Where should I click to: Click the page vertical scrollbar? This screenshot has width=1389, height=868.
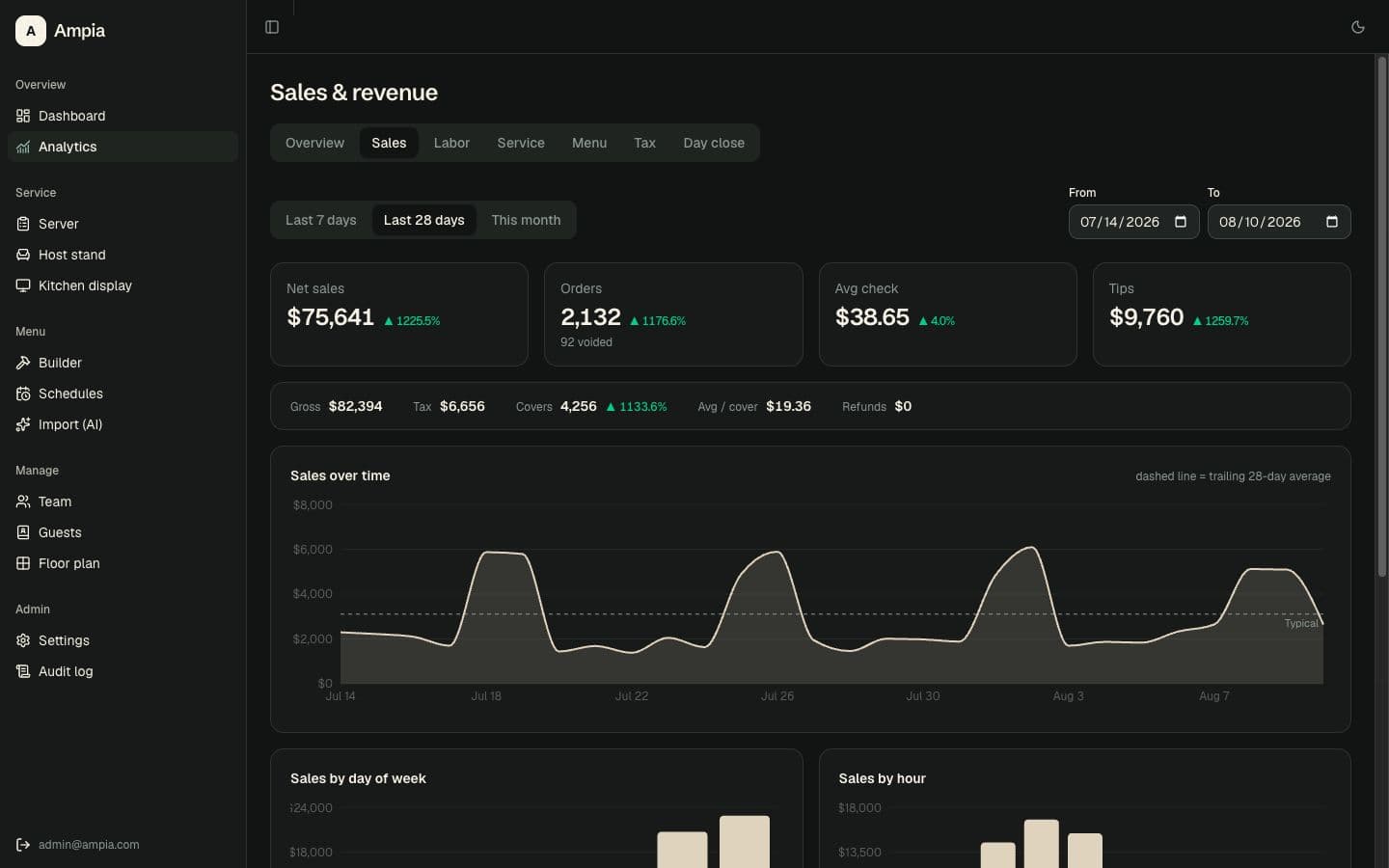(x=1381, y=318)
